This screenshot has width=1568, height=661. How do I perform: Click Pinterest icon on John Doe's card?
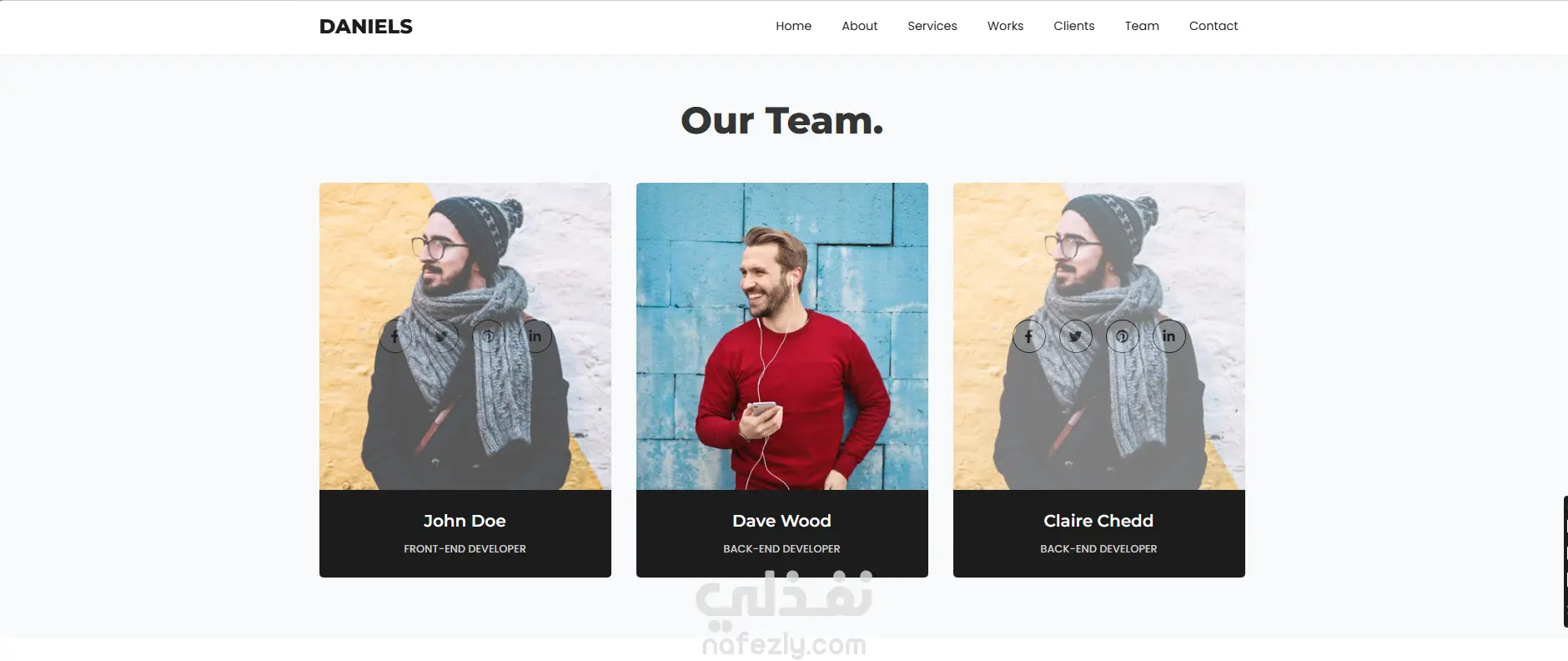489,336
